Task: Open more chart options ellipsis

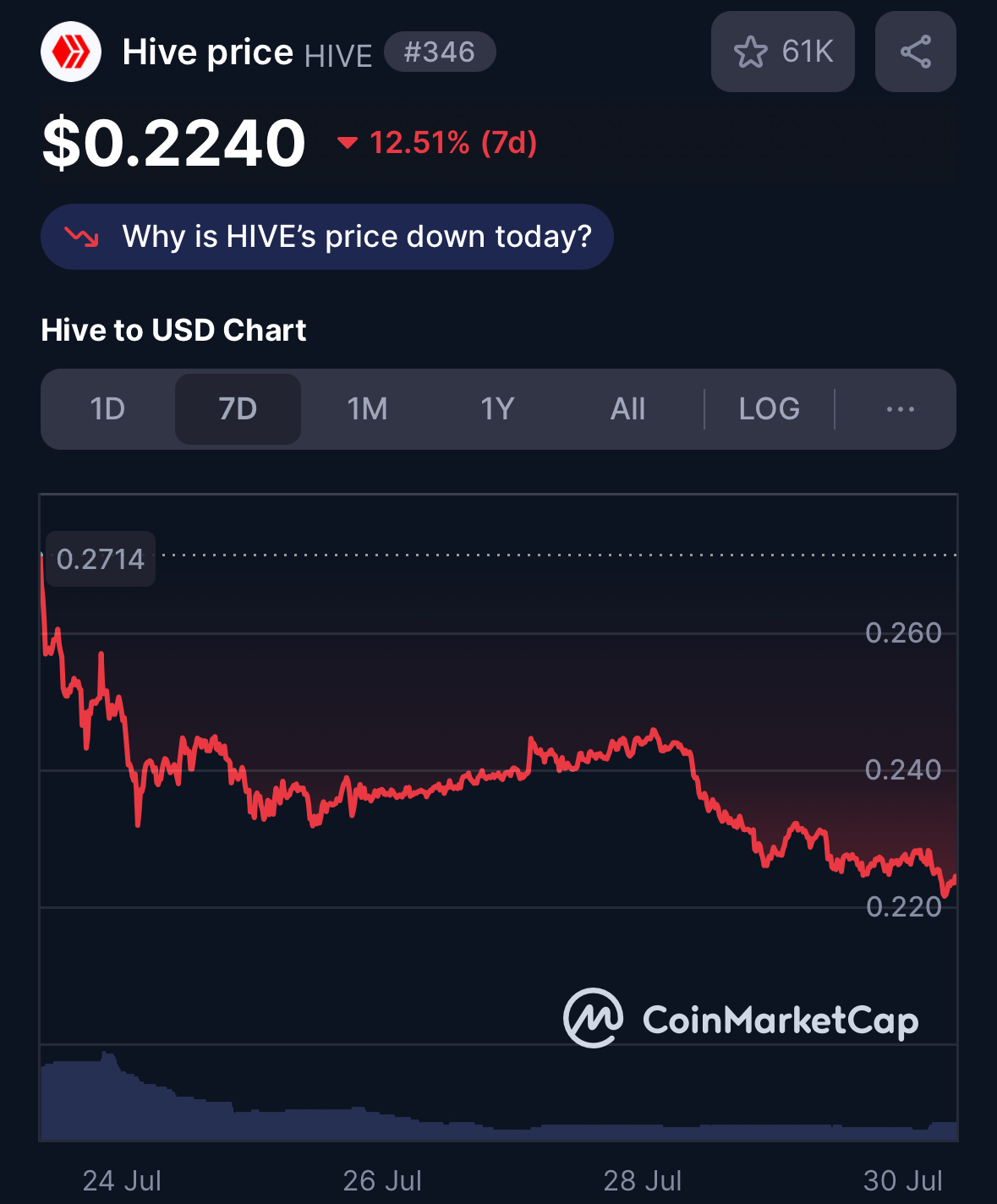Action: click(x=900, y=409)
